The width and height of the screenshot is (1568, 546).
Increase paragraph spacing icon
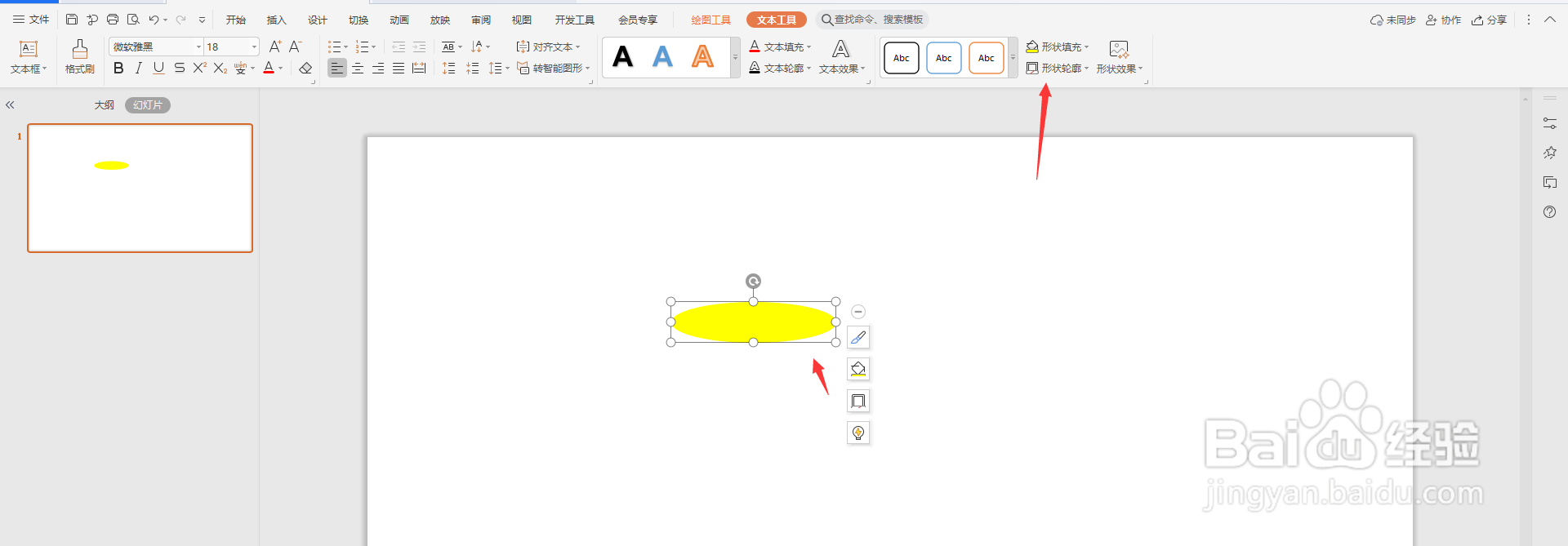tap(448, 69)
